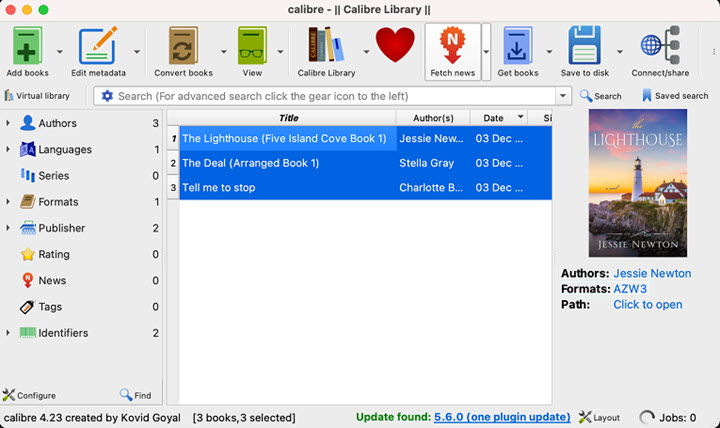Open the Add books dropdown arrow

[60, 51]
